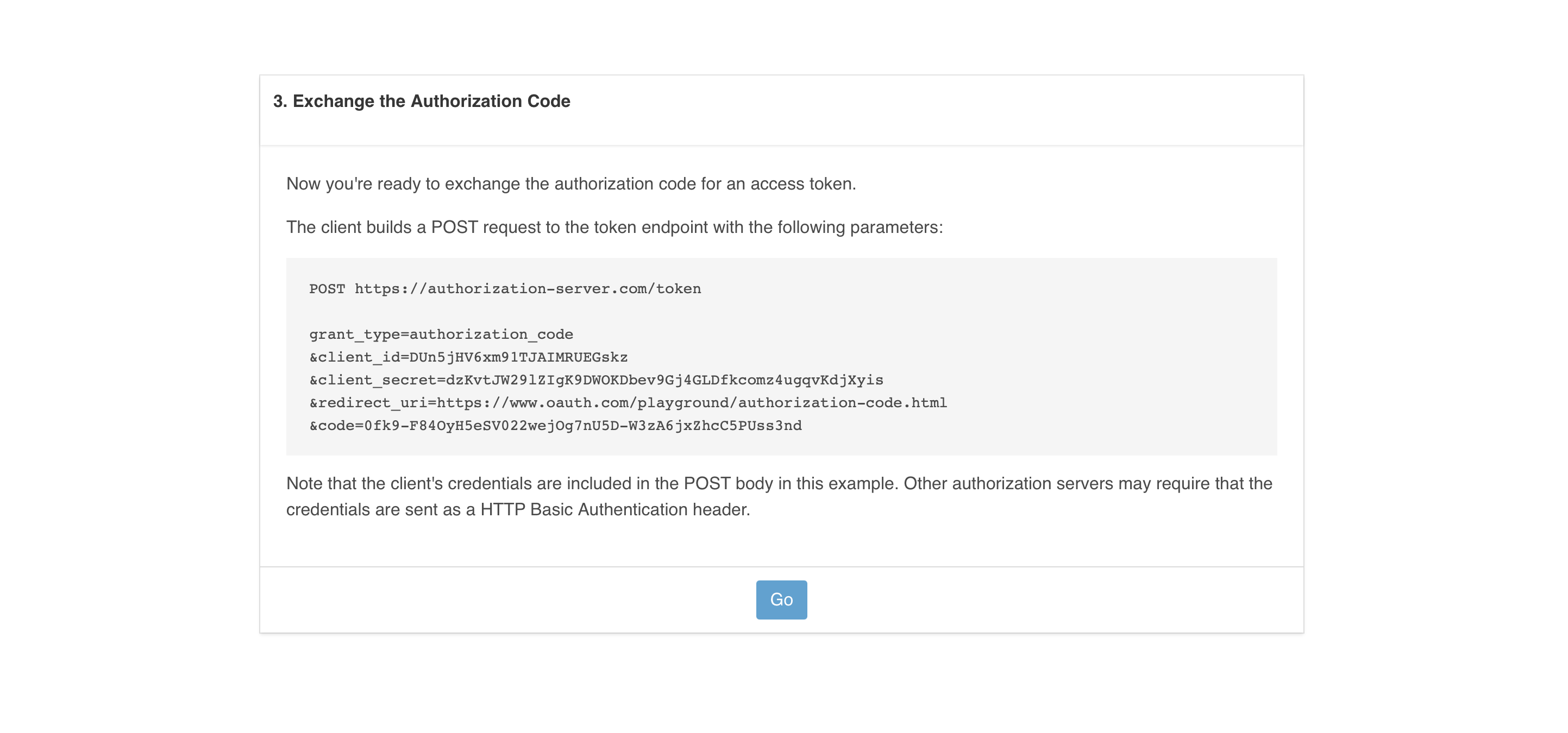Click the &code= parameter line
Image resolution: width=1568 pixels, height=733 pixels.
pos(555,426)
